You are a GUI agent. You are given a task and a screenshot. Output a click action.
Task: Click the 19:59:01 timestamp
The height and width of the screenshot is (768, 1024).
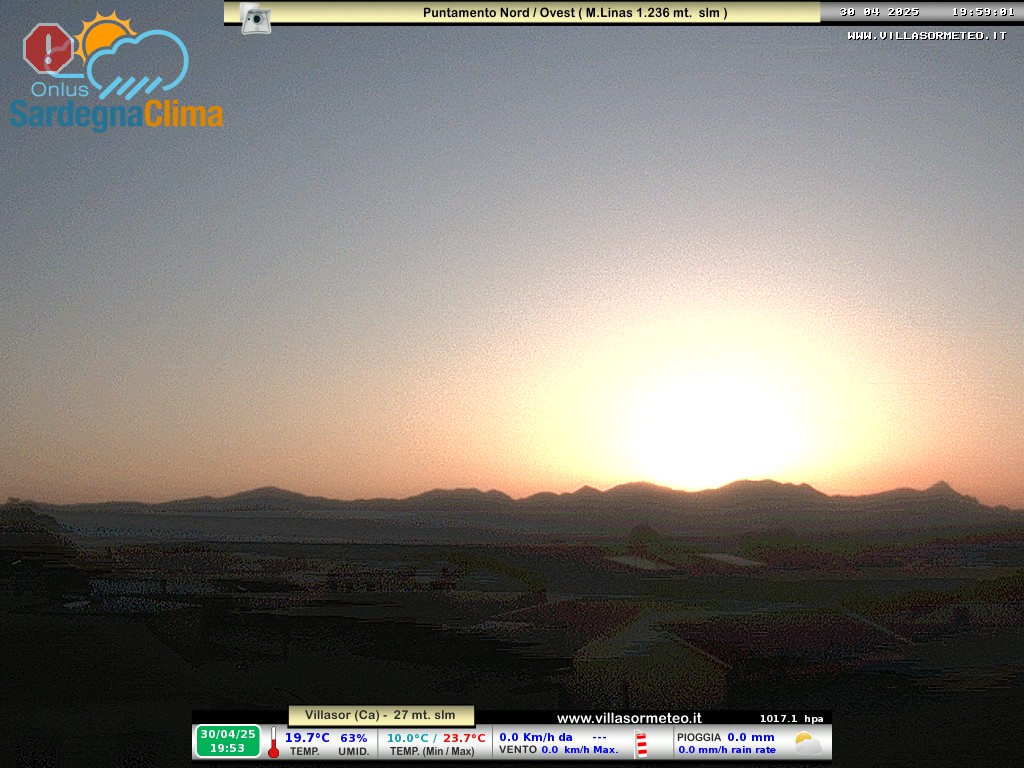(983, 12)
